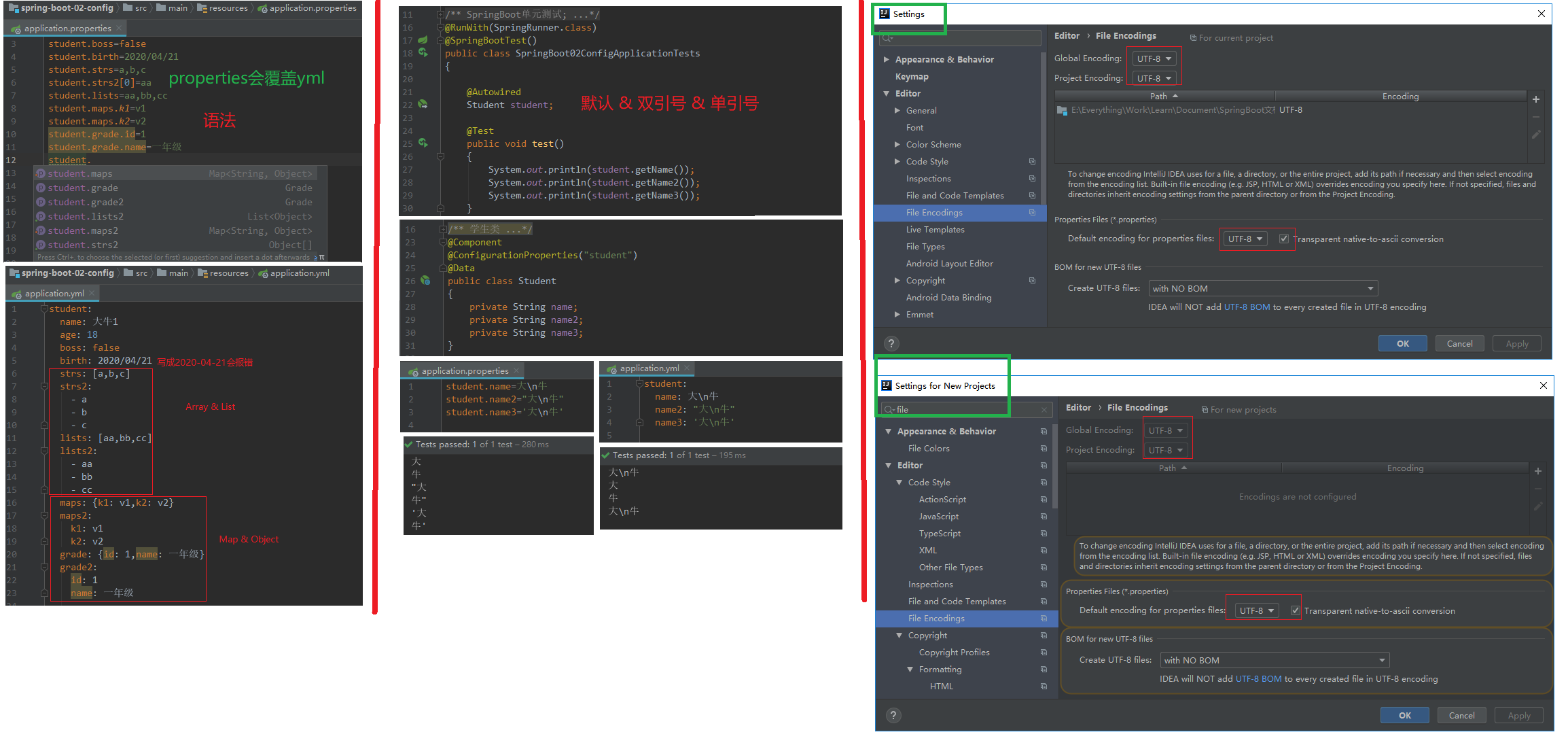
Task: Add encoding path in New Projects settings
Action: [x=1538, y=471]
